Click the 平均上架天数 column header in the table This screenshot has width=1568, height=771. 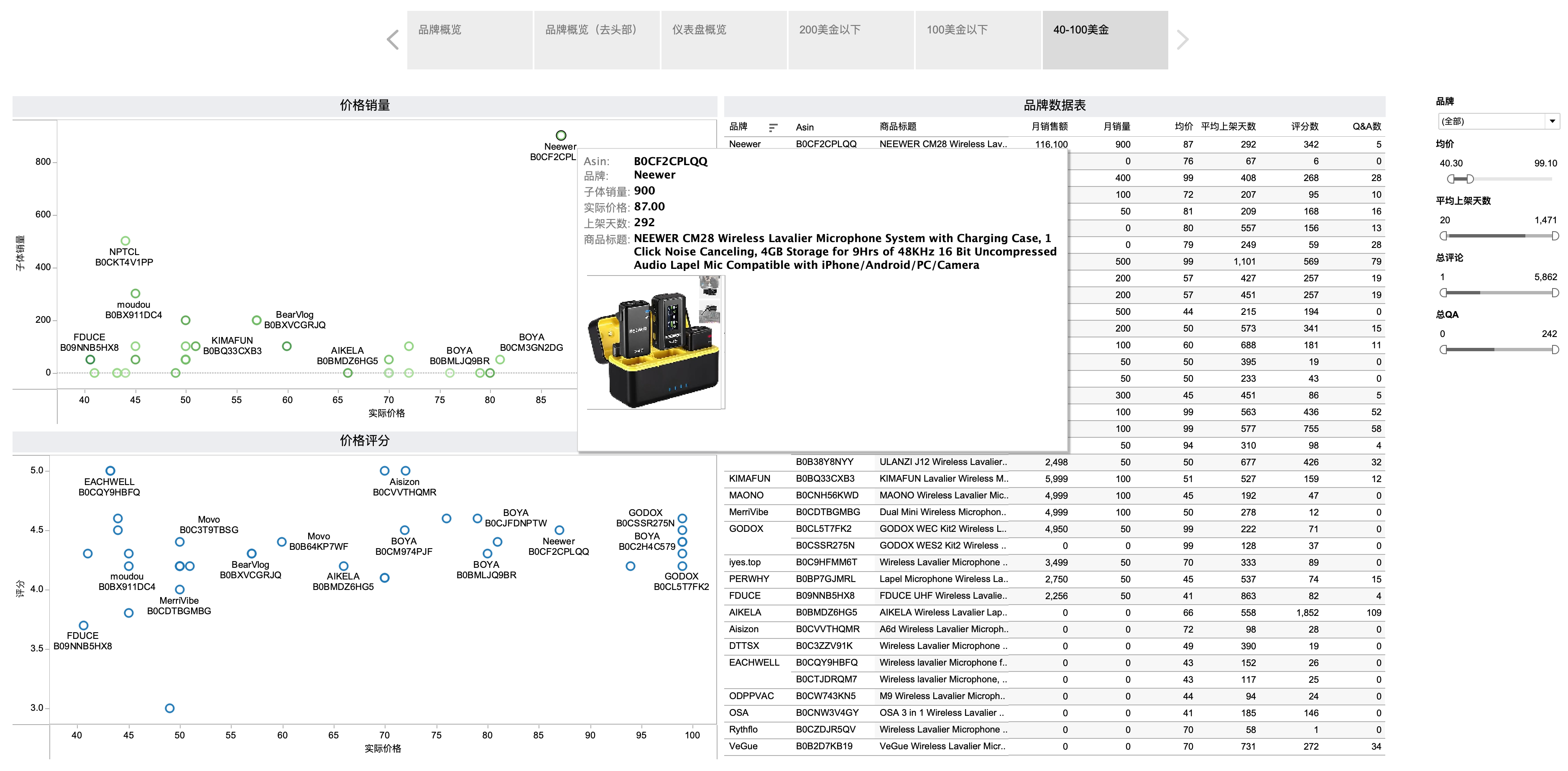point(1228,127)
